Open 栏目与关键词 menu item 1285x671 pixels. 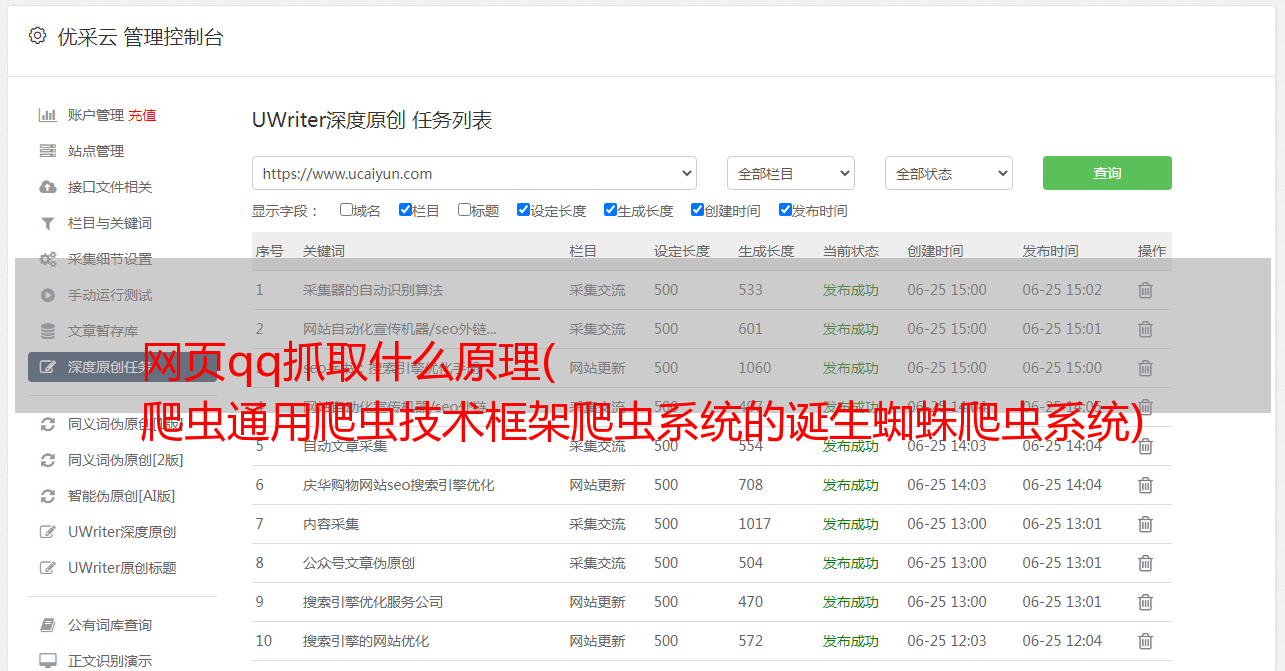coord(110,223)
